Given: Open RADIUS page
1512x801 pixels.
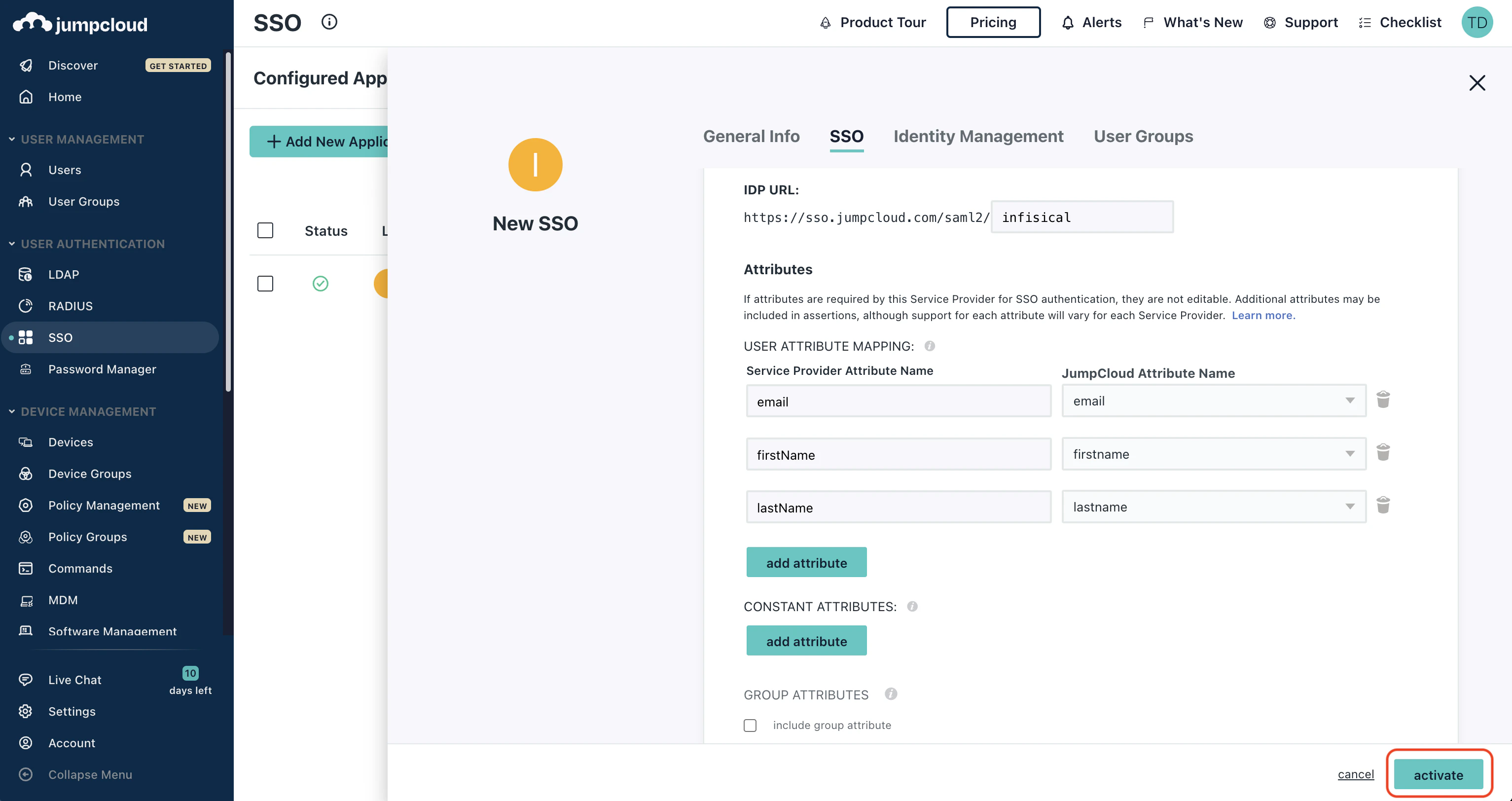Looking at the screenshot, I should tap(71, 306).
